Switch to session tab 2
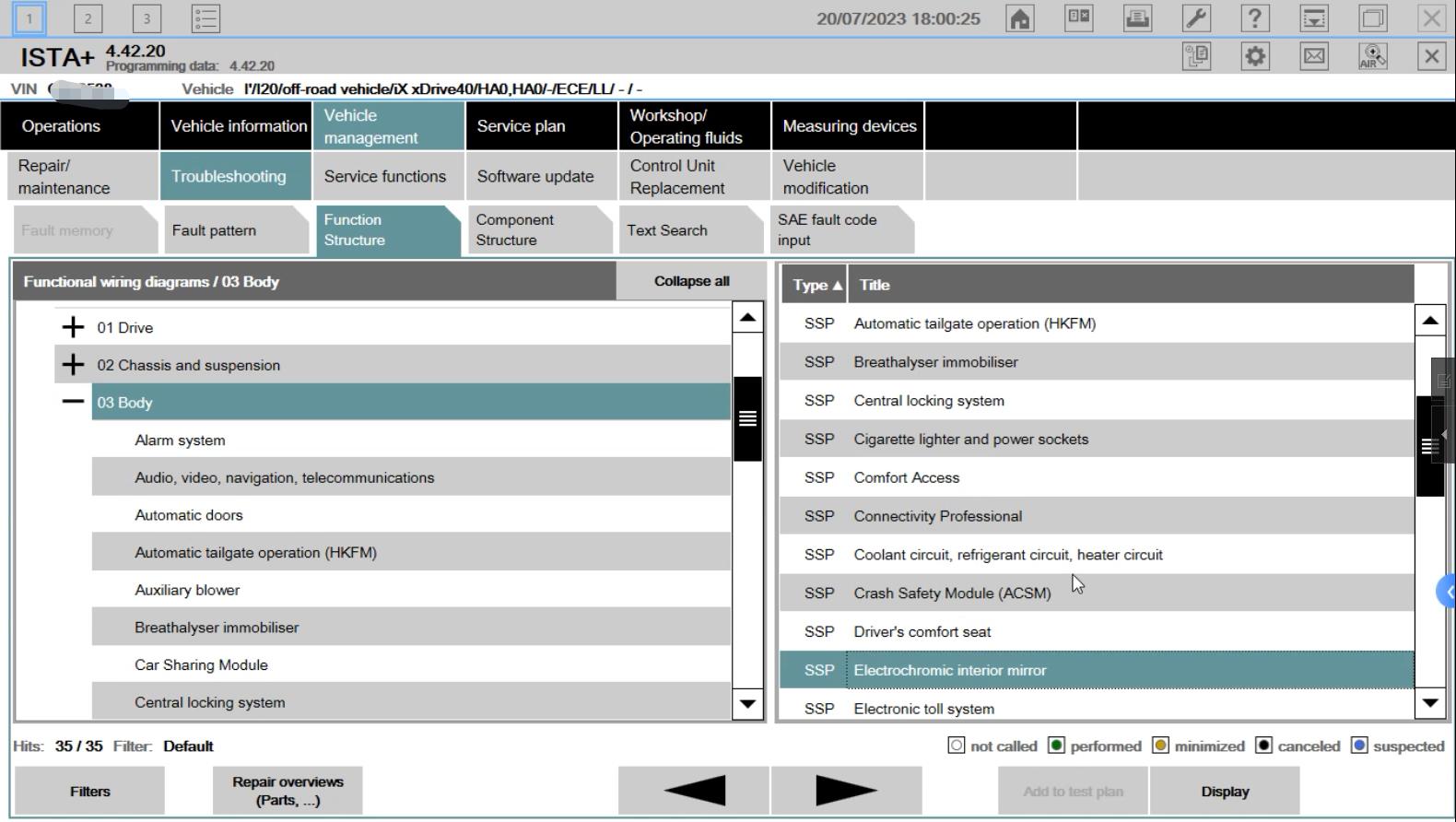Viewport: 1456px width, 822px height. [88, 18]
